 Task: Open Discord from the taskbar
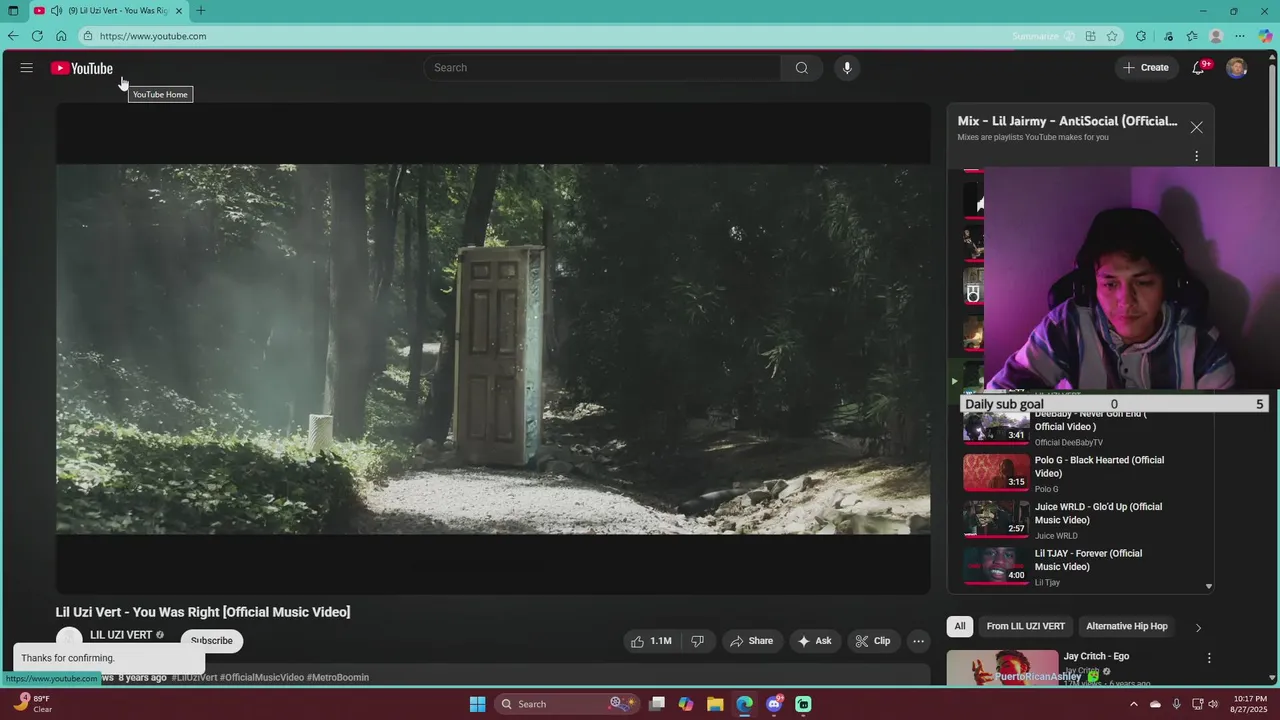tap(774, 704)
